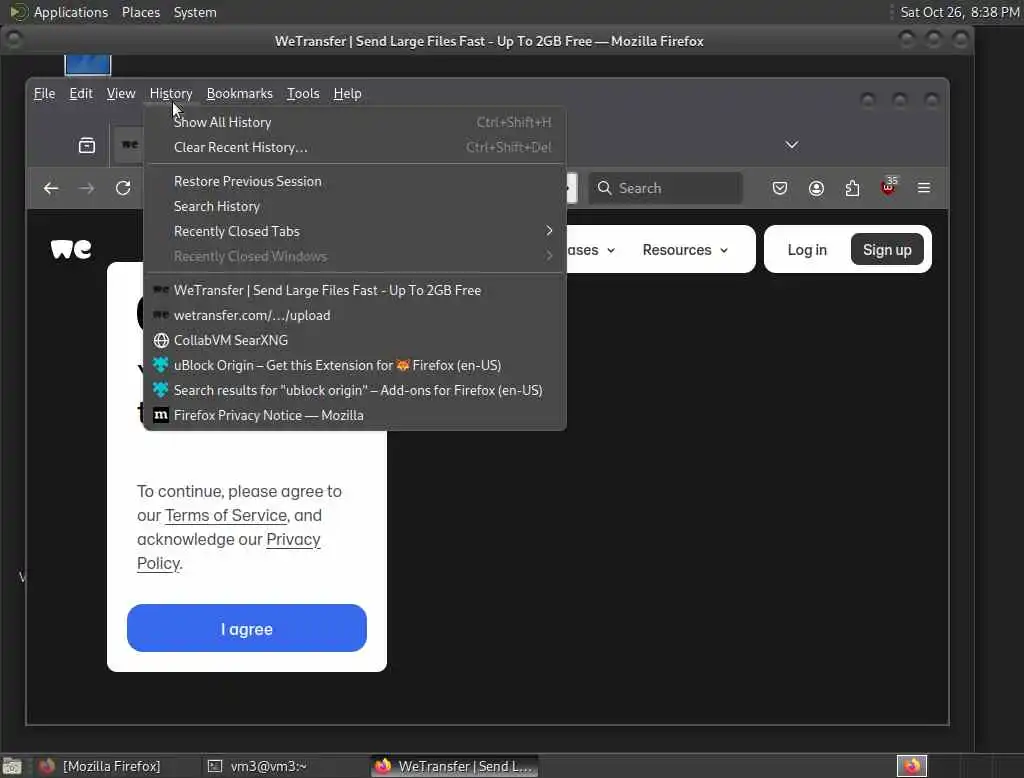Select the WeTransfer browser tab
Image resolution: width=1024 pixels, height=778 pixels.
click(130, 144)
